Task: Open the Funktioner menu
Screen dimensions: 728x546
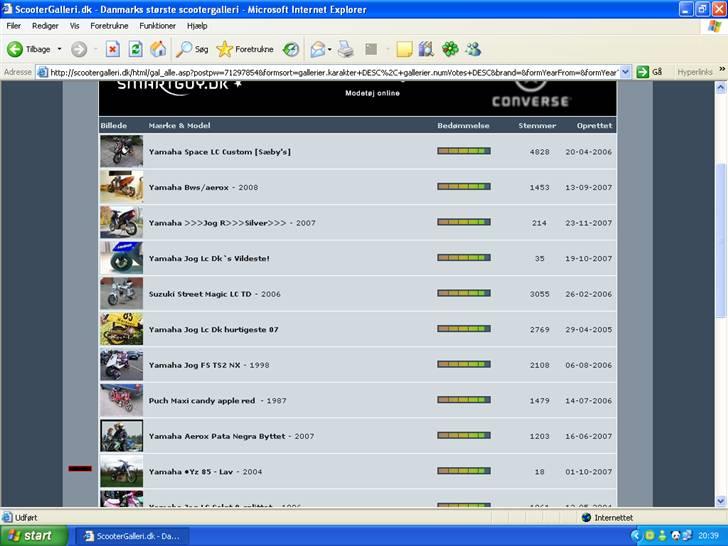Action: (157, 26)
